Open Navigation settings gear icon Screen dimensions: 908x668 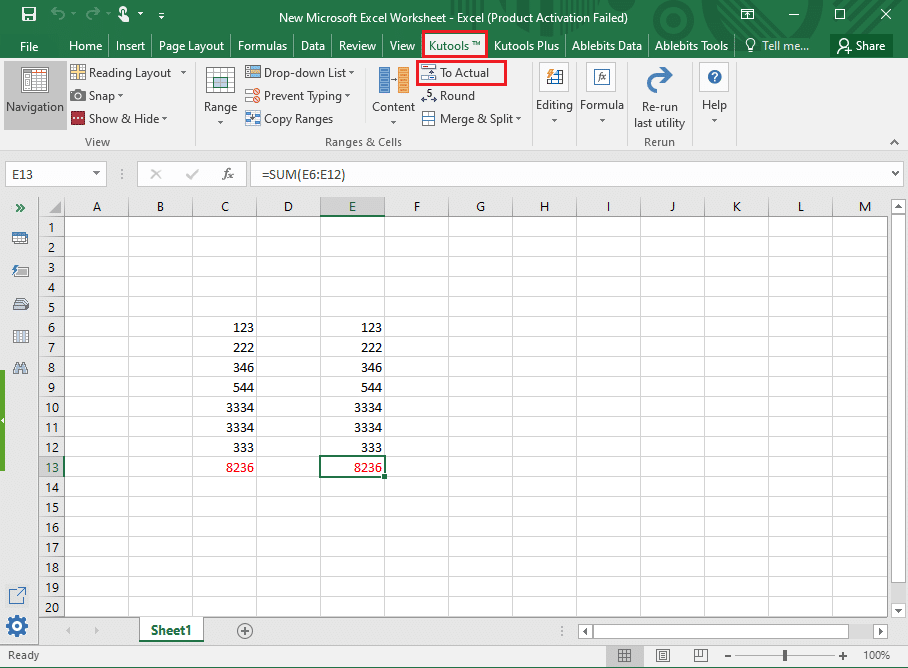tap(17, 626)
